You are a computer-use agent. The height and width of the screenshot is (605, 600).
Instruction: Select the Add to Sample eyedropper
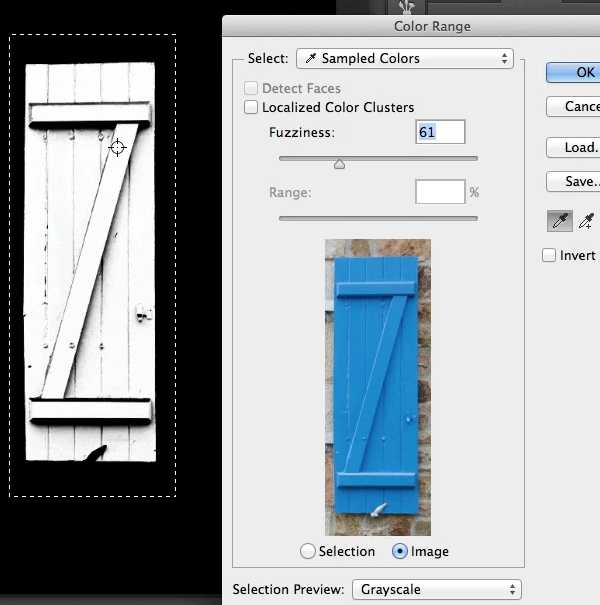point(587,221)
